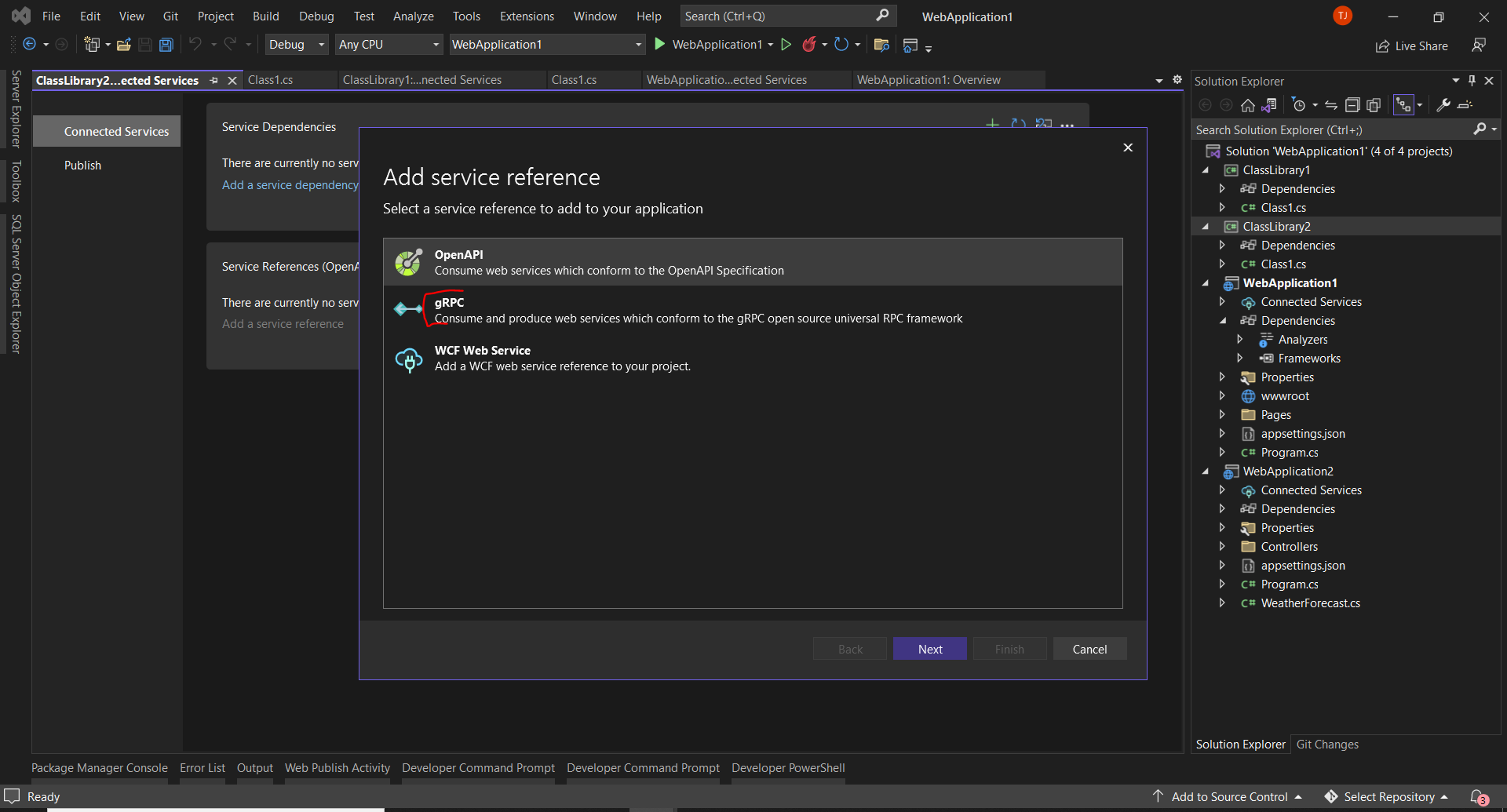
Task: Start a Live Share session
Action: point(1410,46)
